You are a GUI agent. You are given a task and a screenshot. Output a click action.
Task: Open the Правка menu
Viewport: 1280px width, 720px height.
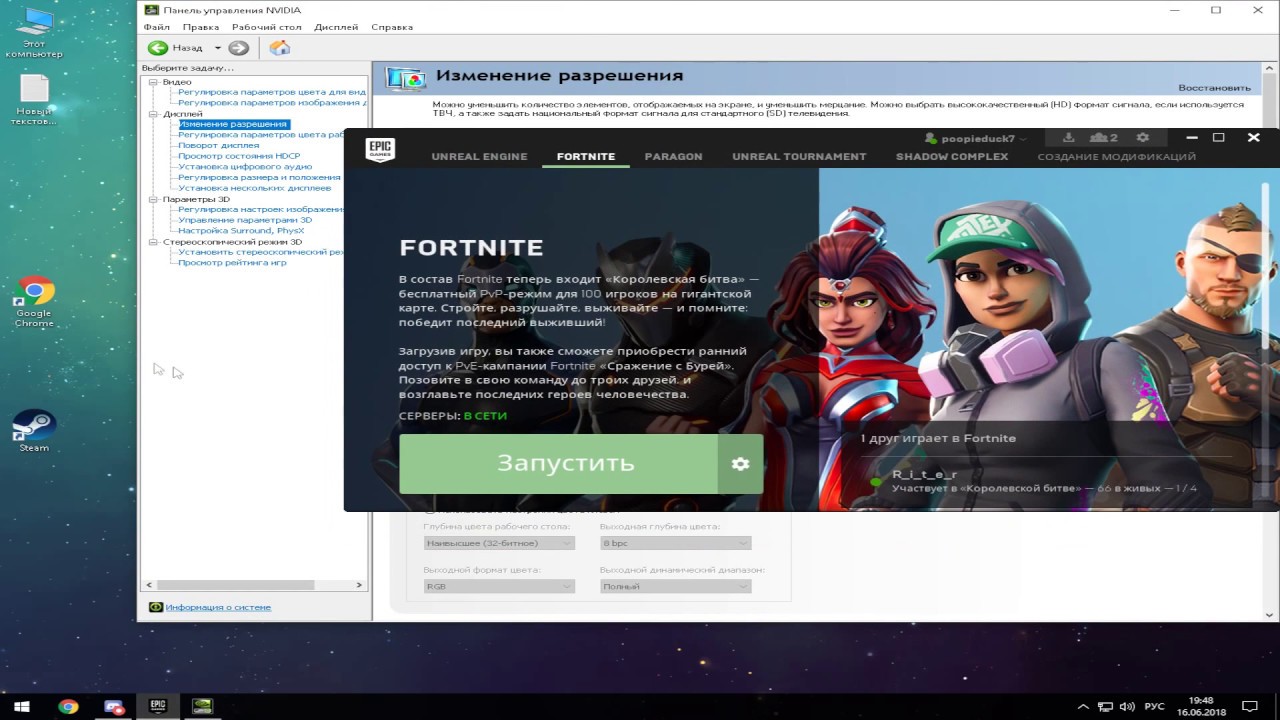201,27
